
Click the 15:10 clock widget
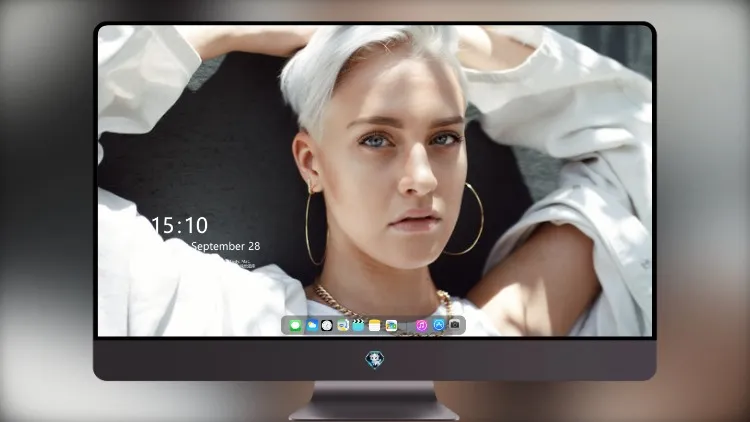(179, 225)
